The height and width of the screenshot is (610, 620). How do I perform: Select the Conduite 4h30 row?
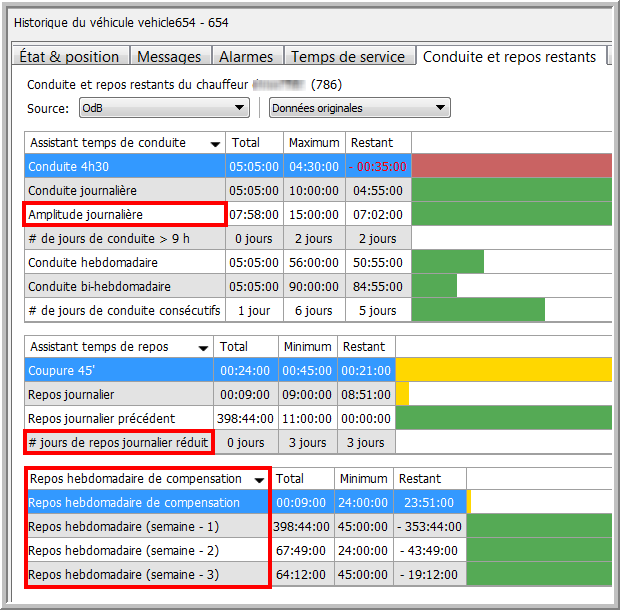coord(124,166)
